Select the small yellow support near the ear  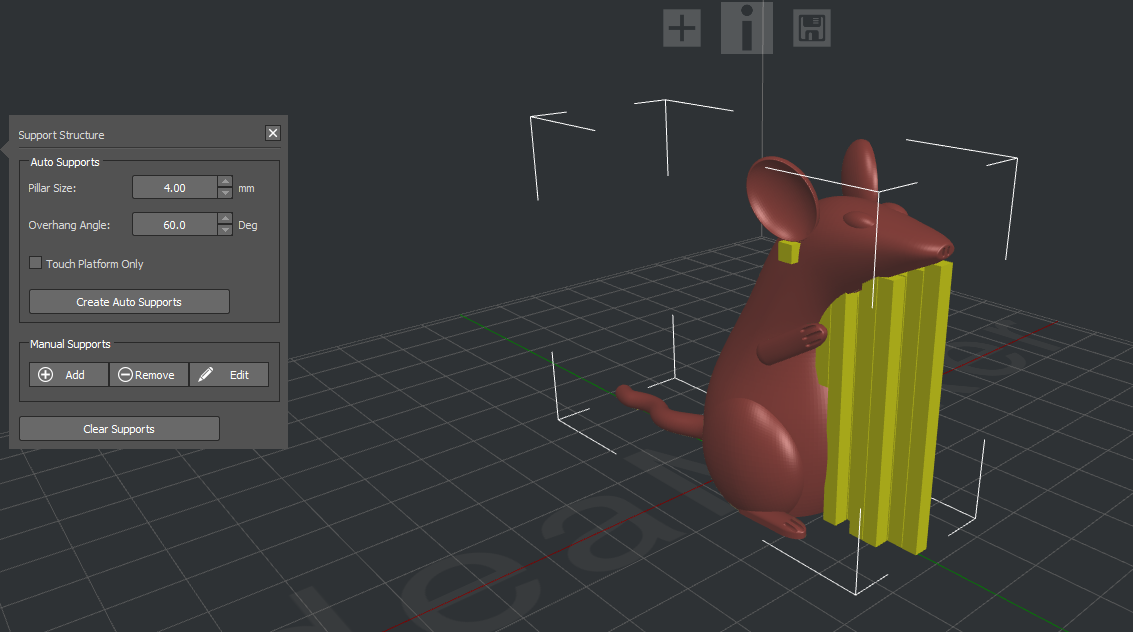(x=789, y=252)
